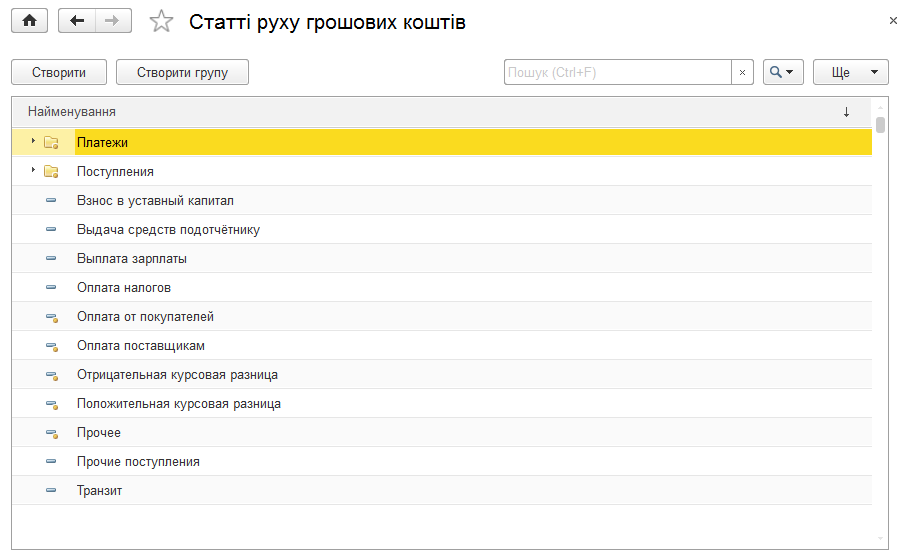
Task: Expand the Платежи group
Action: point(33,141)
